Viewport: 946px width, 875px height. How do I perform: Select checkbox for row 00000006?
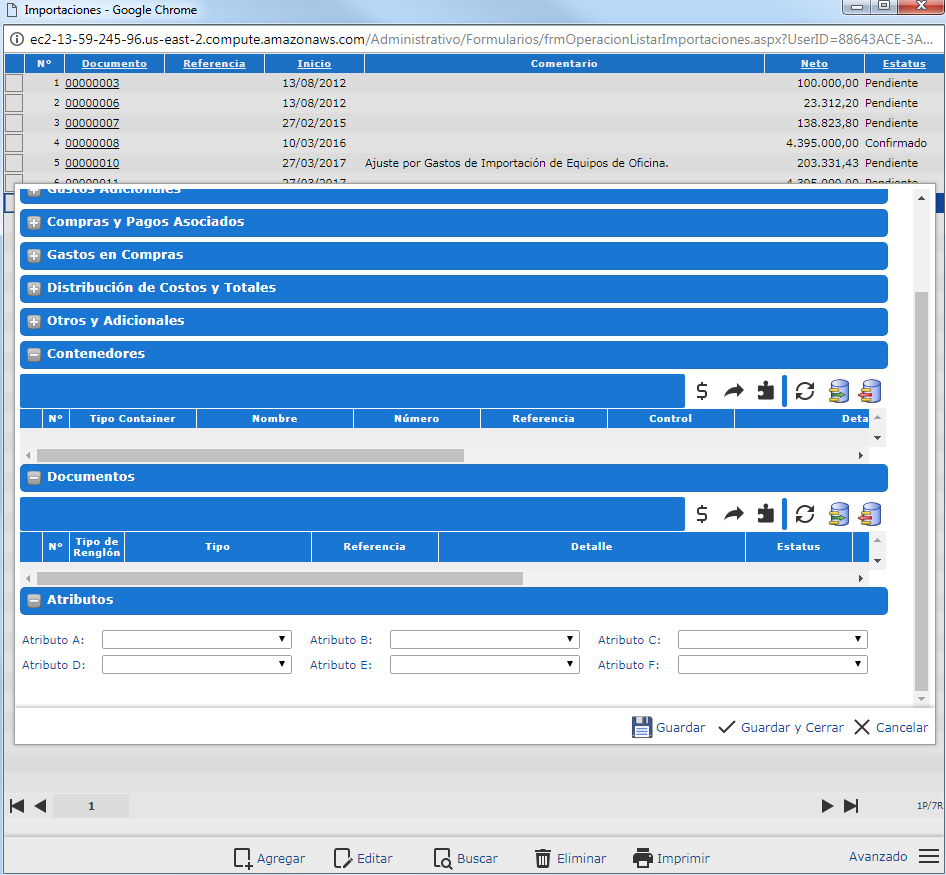coord(14,103)
